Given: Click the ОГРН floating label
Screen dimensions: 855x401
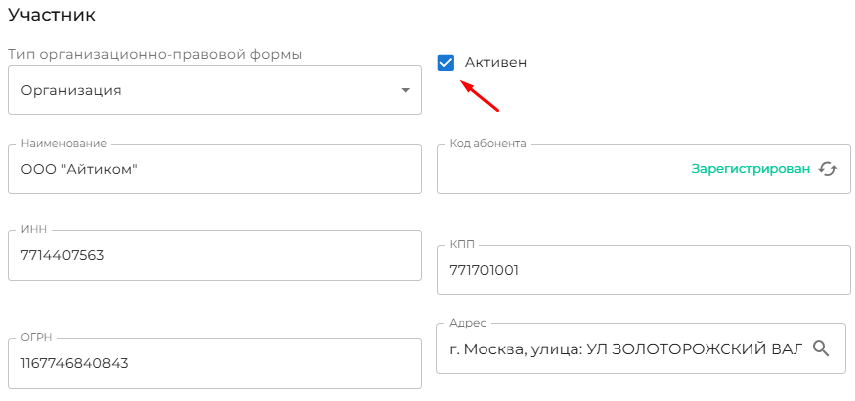Looking at the screenshot, I should coord(38,337).
